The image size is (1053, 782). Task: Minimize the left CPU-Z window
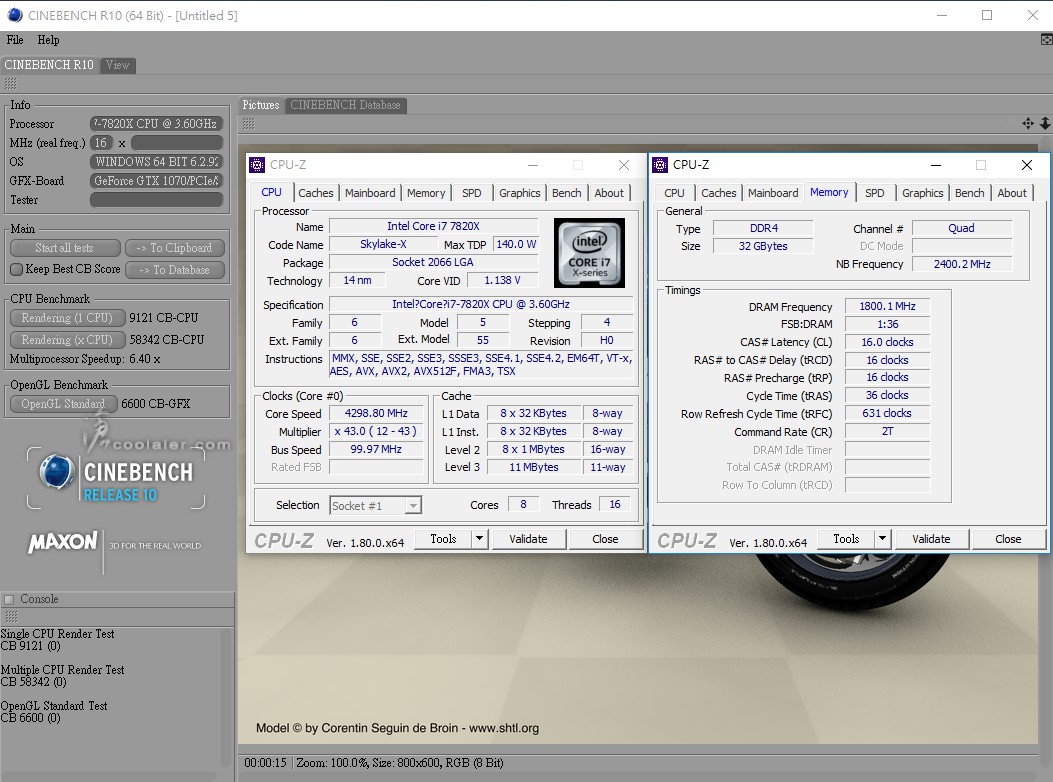point(533,165)
